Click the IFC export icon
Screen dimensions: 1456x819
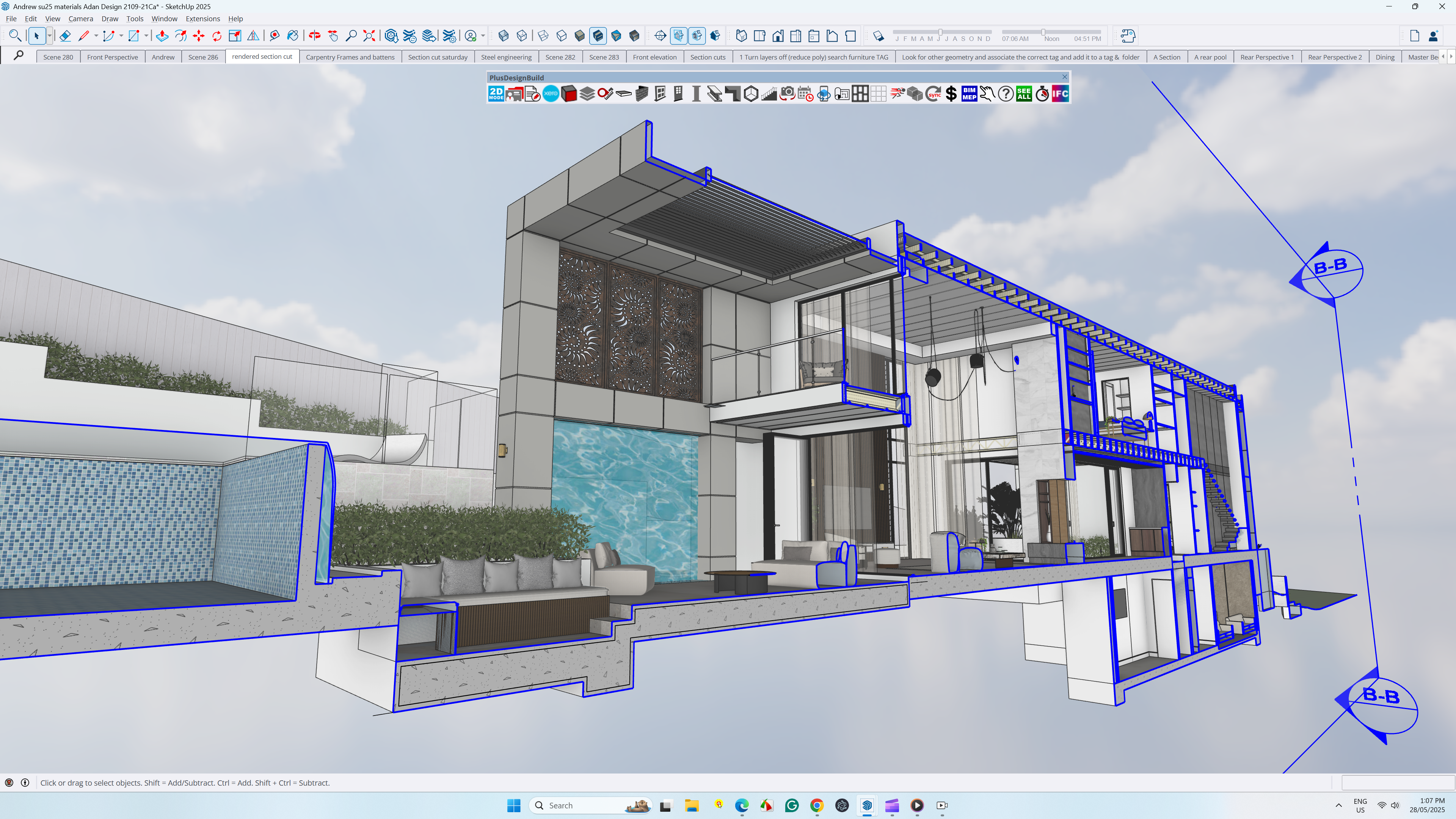tap(1061, 94)
